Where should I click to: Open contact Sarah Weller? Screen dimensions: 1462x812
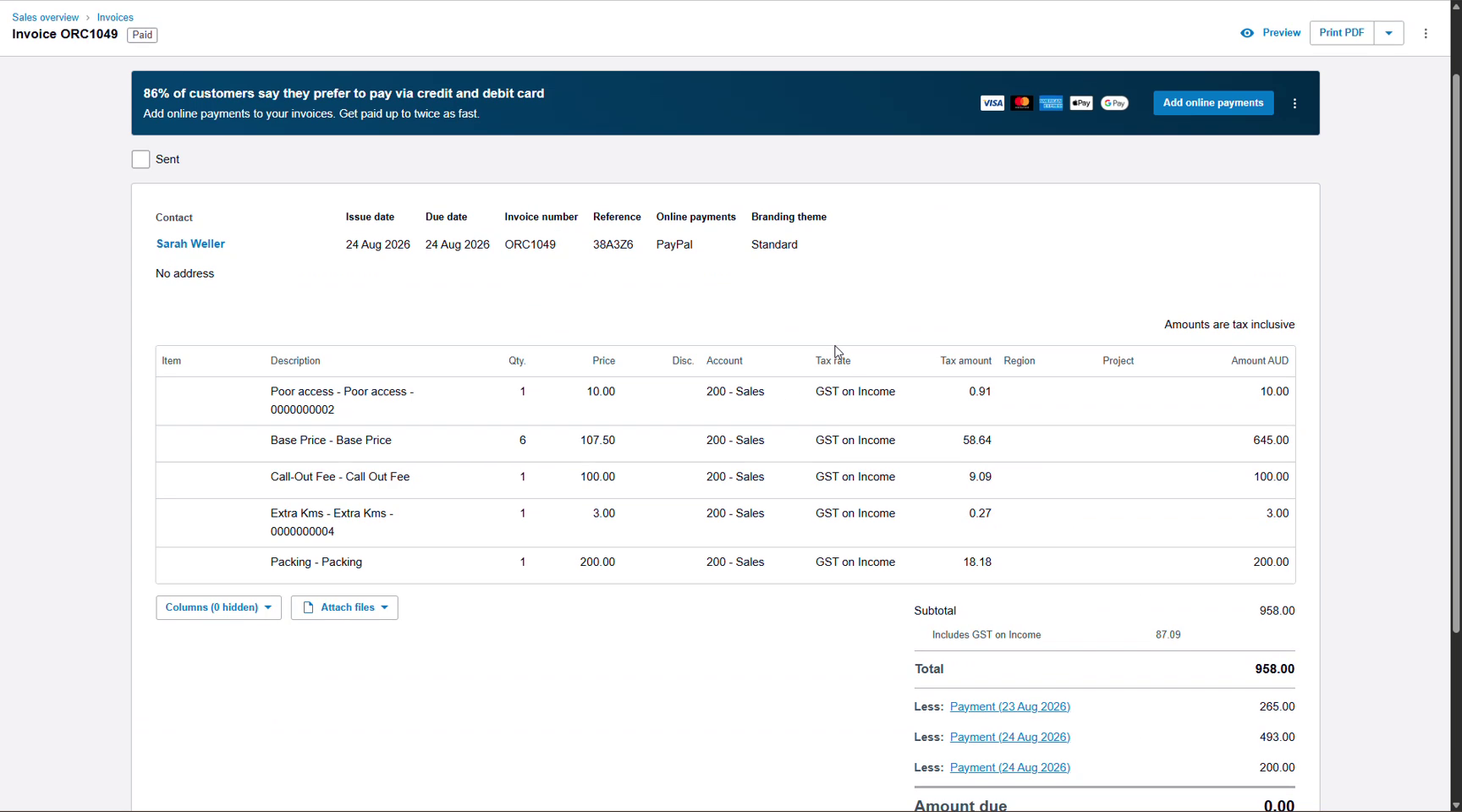pos(190,244)
